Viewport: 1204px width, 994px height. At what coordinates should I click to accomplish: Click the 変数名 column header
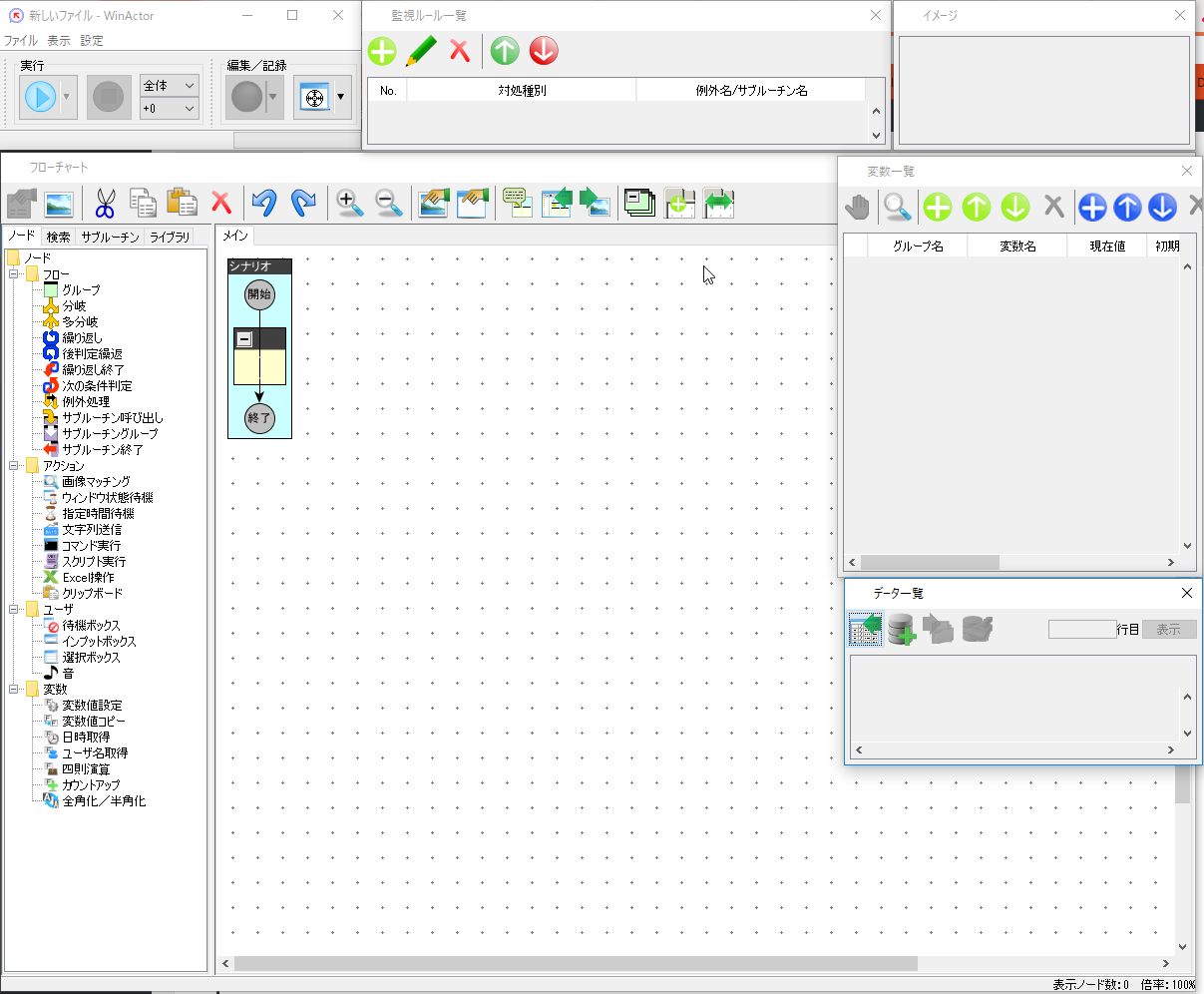coord(1017,246)
